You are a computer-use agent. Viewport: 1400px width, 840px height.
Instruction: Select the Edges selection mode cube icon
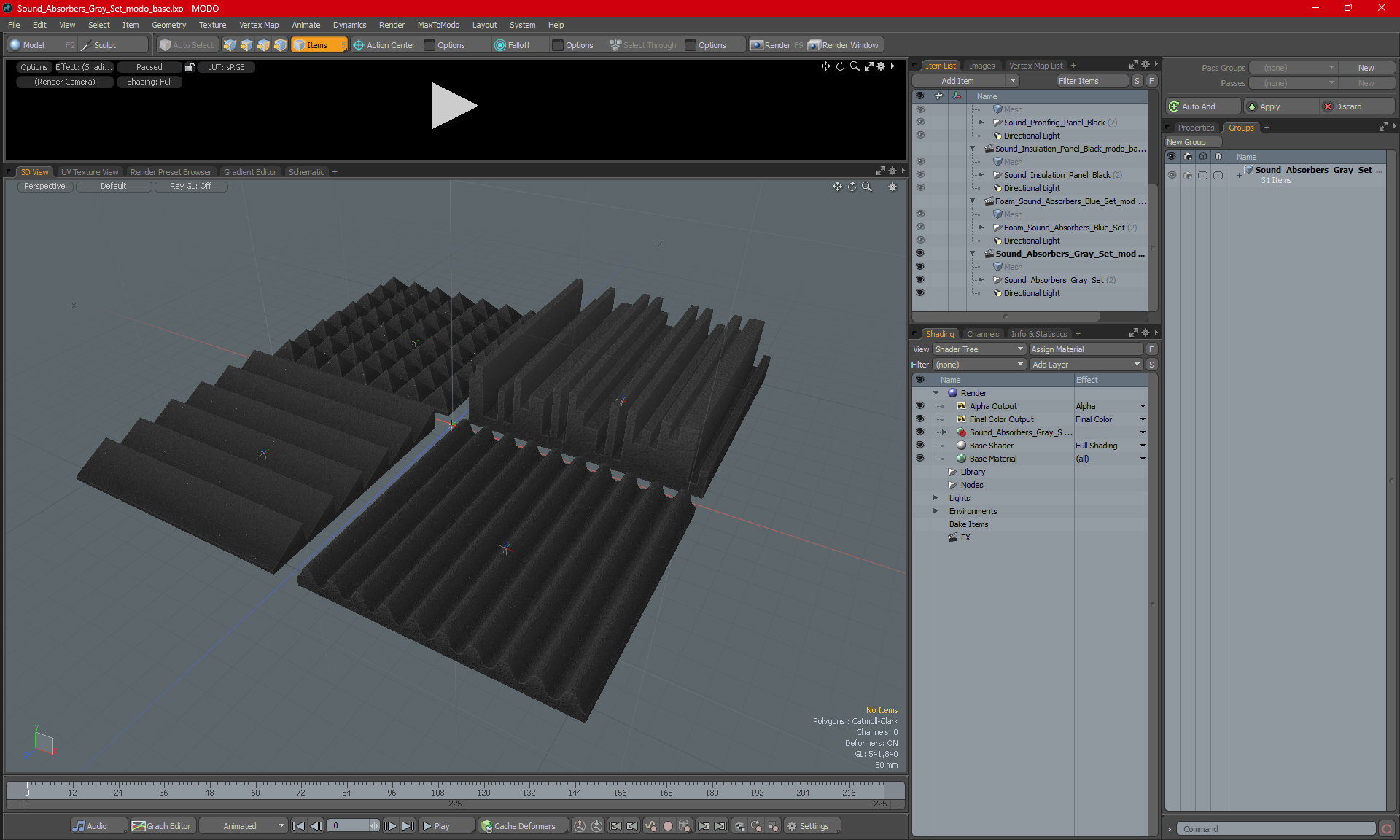pyautogui.click(x=246, y=45)
